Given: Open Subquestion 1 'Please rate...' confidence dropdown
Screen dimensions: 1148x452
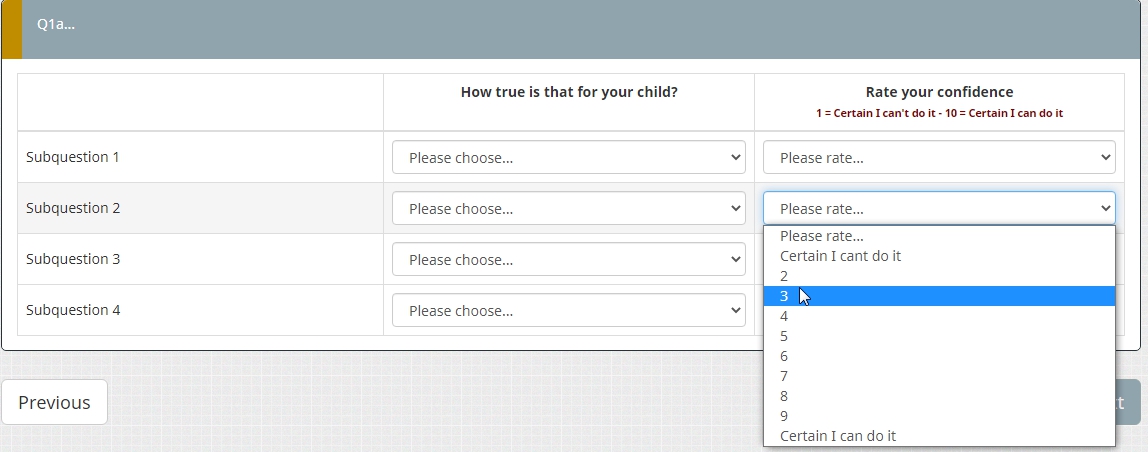Looking at the screenshot, I should point(938,157).
